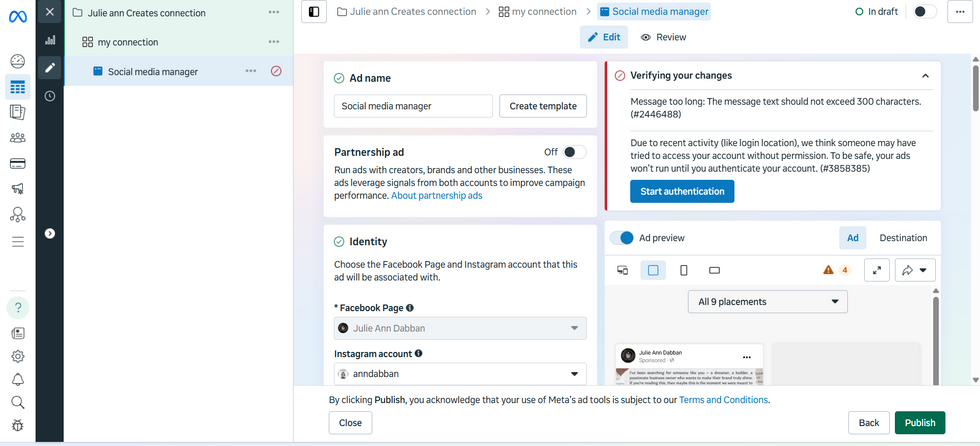Viewport: 980px width, 446px height.
Task: Click the Start authentication button
Action: coord(682,191)
